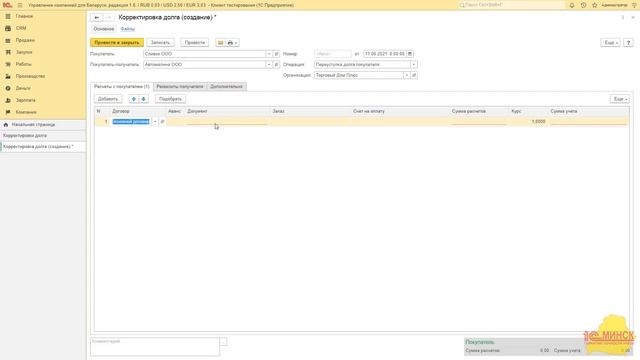Viewport: 640px width, 360px height.
Task: Open the print dropdown icon
Action: (x=232, y=42)
